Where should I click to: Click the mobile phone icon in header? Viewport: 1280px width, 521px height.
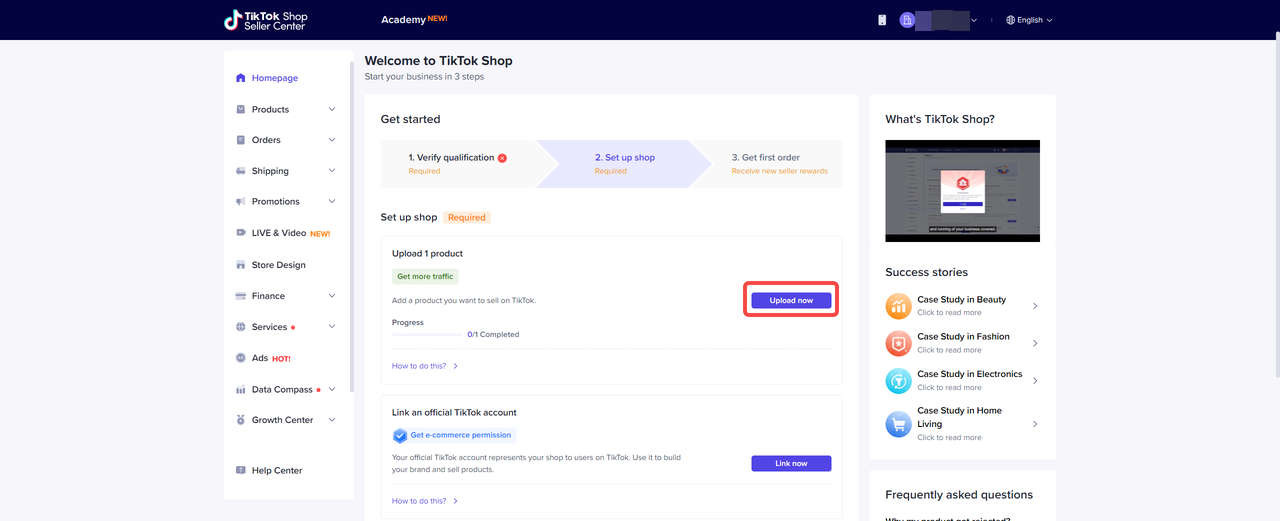pyautogui.click(x=882, y=20)
